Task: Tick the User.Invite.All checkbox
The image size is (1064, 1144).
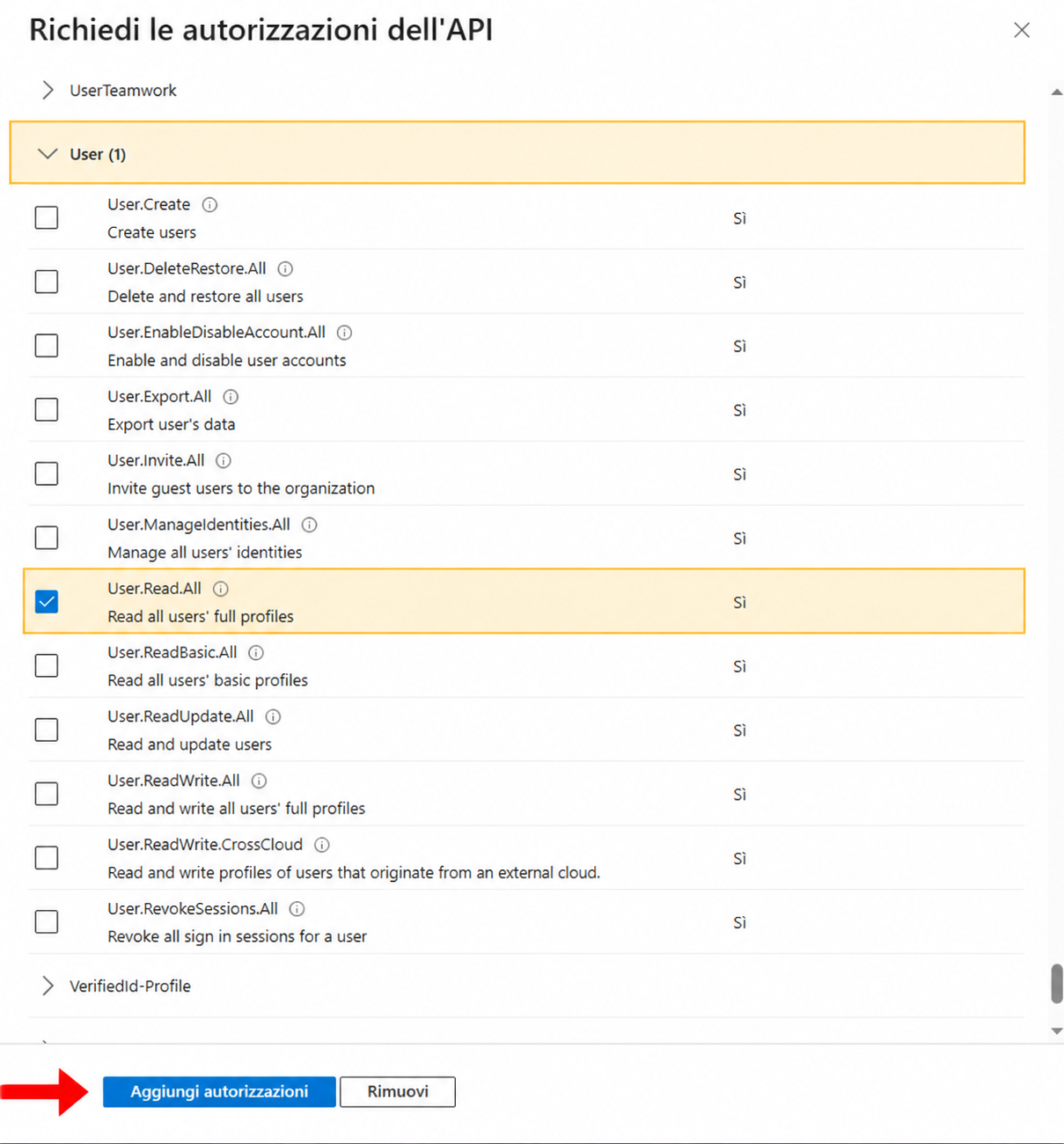Action: point(47,473)
